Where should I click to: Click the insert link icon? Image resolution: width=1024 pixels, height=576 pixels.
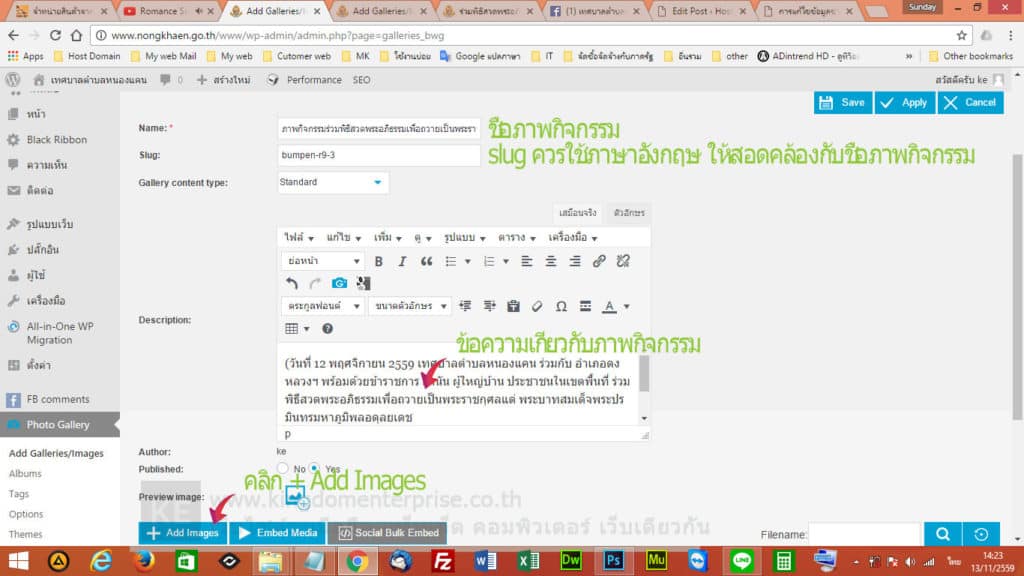coord(599,261)
